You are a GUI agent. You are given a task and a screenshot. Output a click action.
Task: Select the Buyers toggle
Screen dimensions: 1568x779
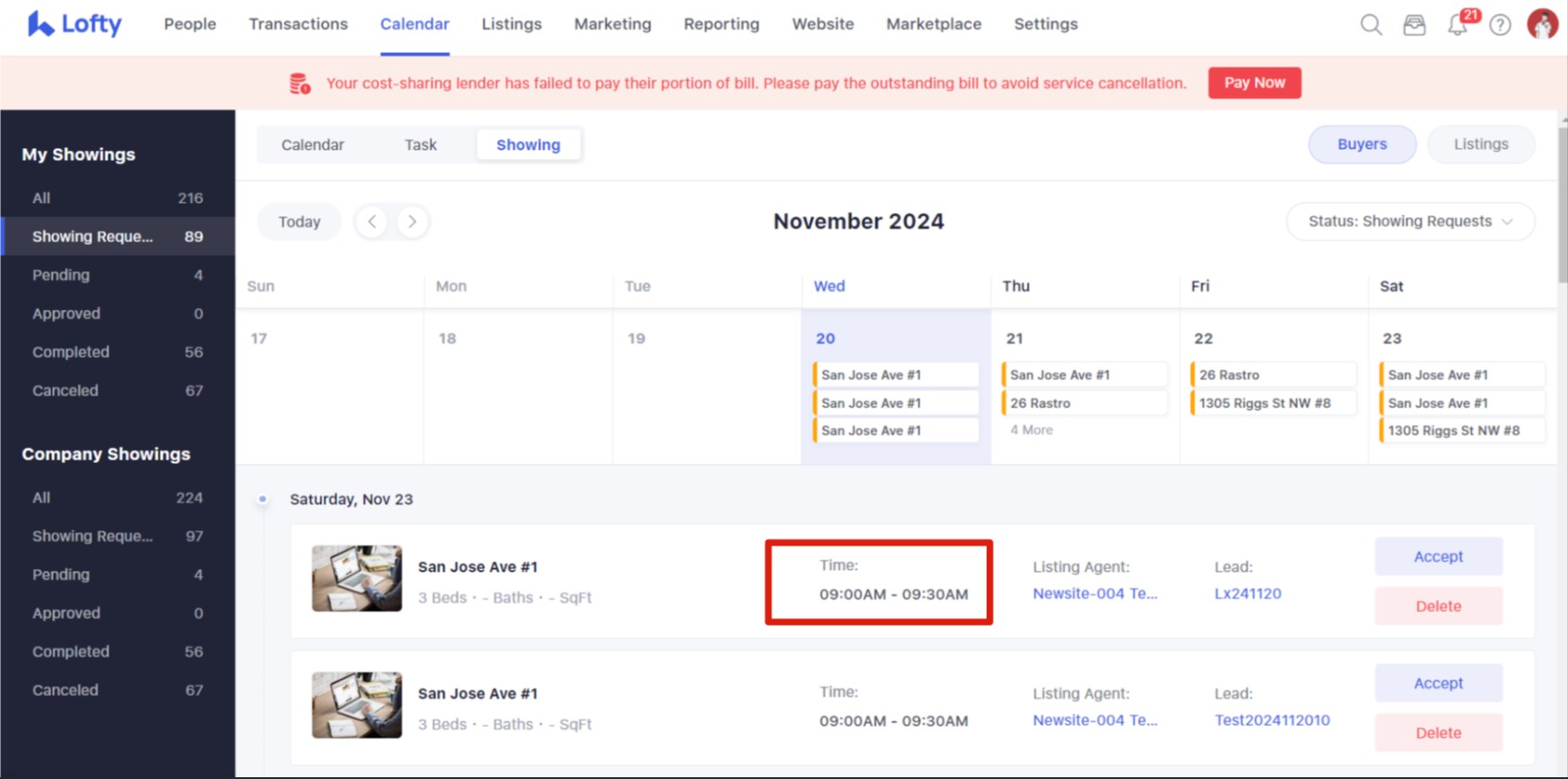pos(1362,144)
